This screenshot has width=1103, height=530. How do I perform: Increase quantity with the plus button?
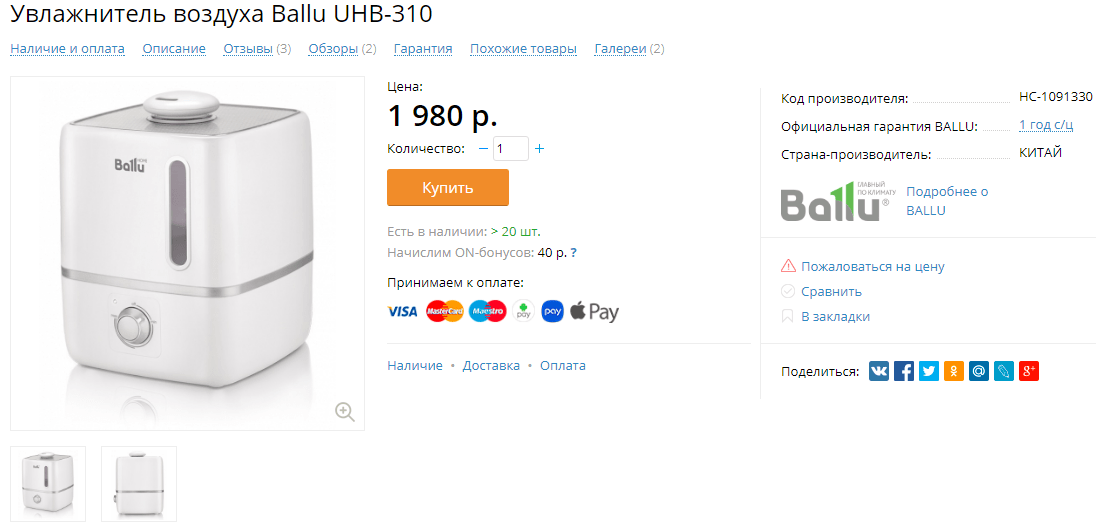[x=540, y=149]
